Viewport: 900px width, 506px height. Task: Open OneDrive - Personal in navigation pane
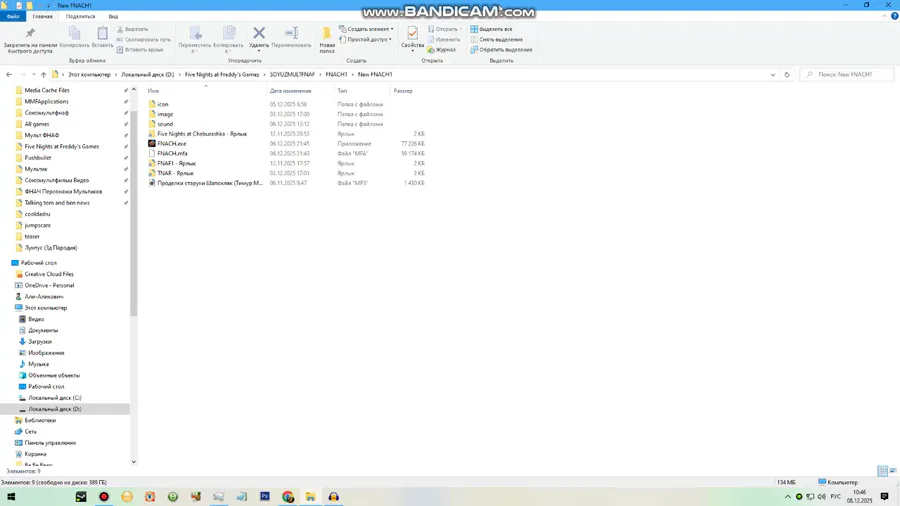point(49,285)
